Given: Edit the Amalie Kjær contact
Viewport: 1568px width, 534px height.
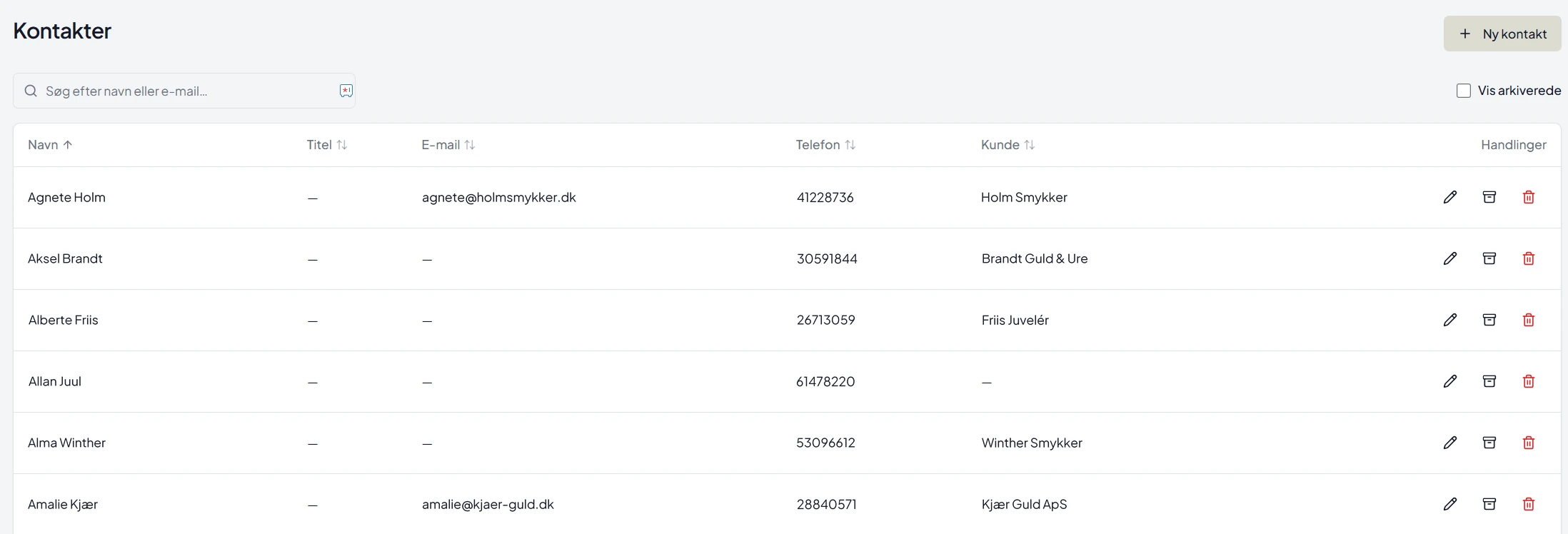Looking at the screenshot, I should coord(1450,504).
